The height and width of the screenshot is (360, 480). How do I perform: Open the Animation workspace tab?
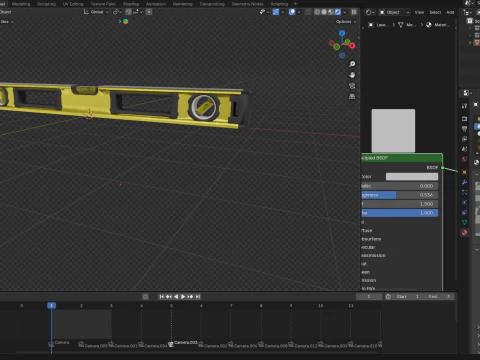[156, 4]
